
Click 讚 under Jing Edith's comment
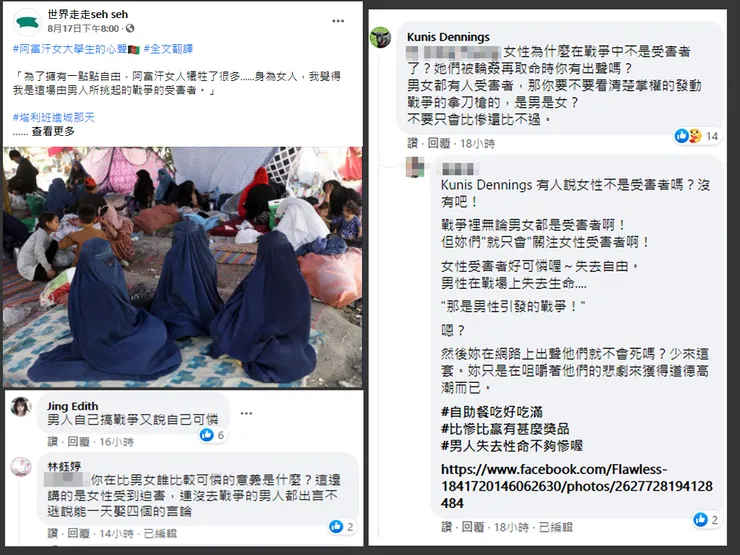[52, 442]
